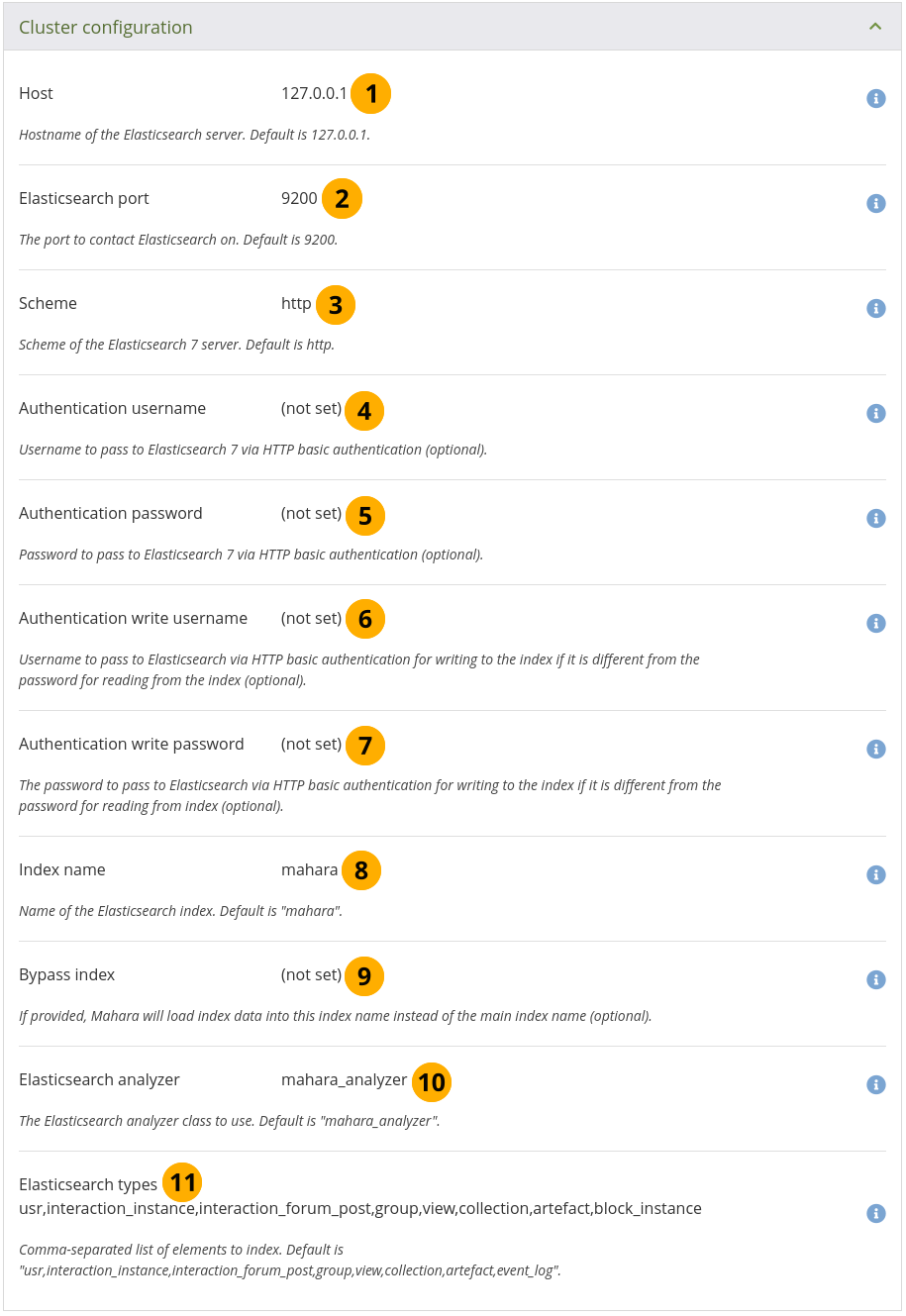
Task: Open Bypass index help icon
Action: (875, 979)
